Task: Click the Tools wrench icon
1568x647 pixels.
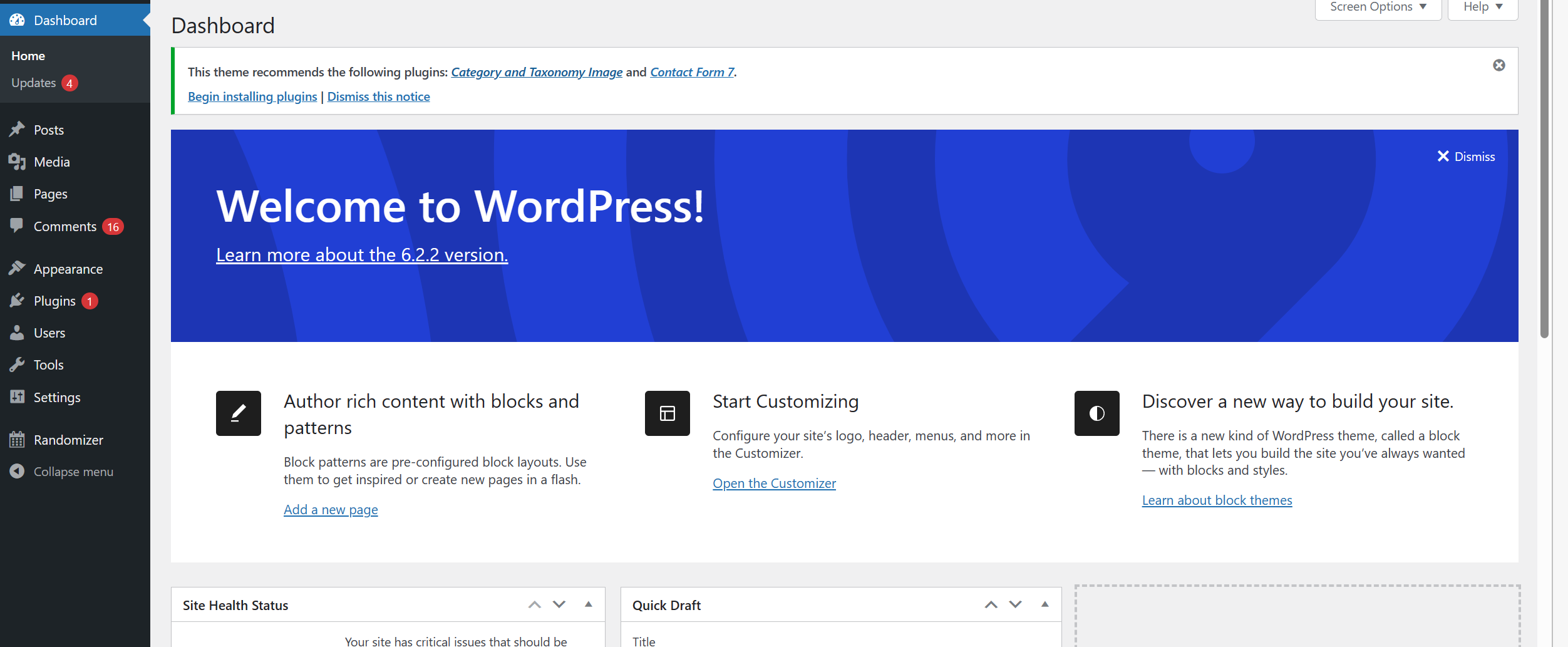Action: pyautogui.click(x=17, y=365)
